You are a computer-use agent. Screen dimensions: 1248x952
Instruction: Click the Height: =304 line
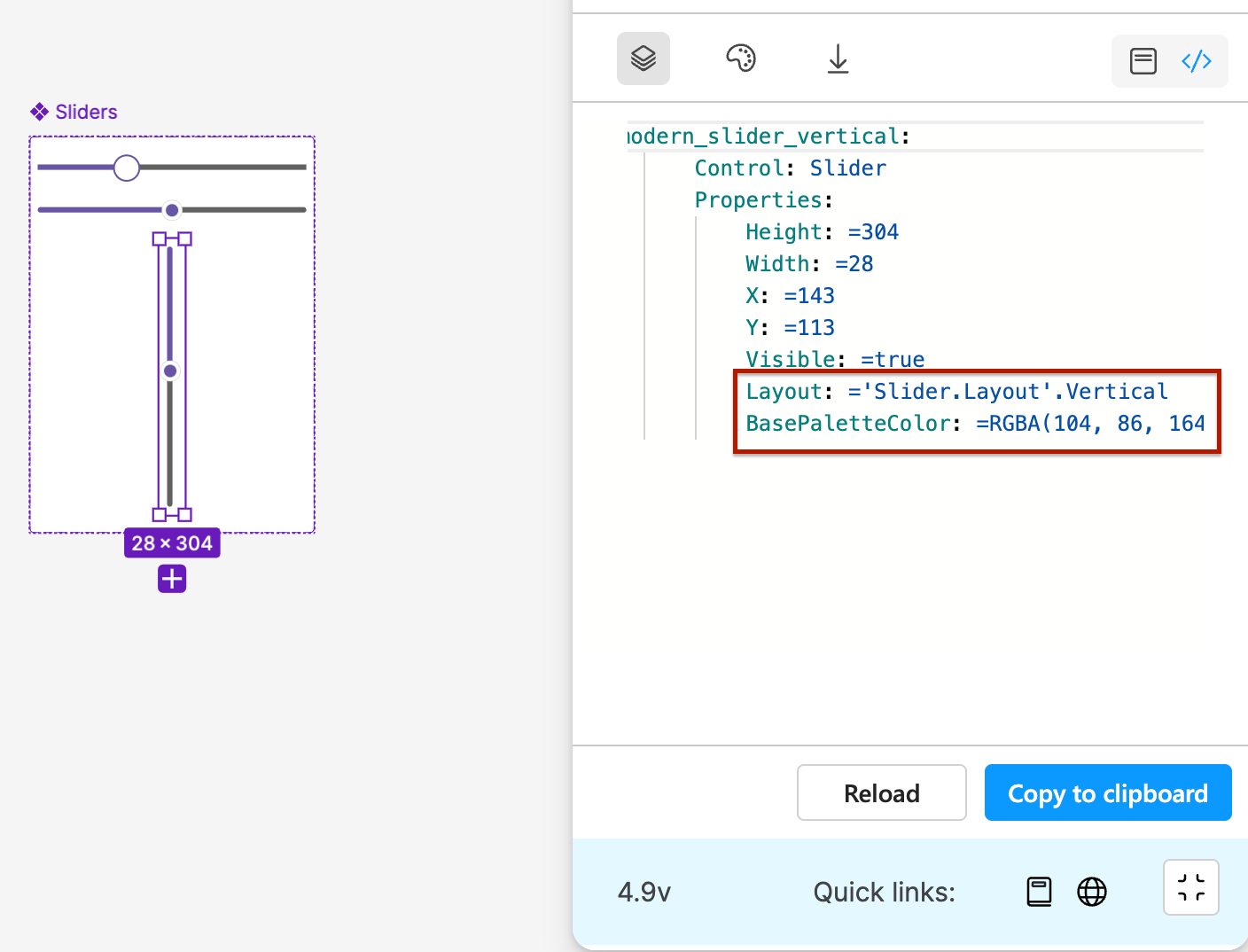822,232
